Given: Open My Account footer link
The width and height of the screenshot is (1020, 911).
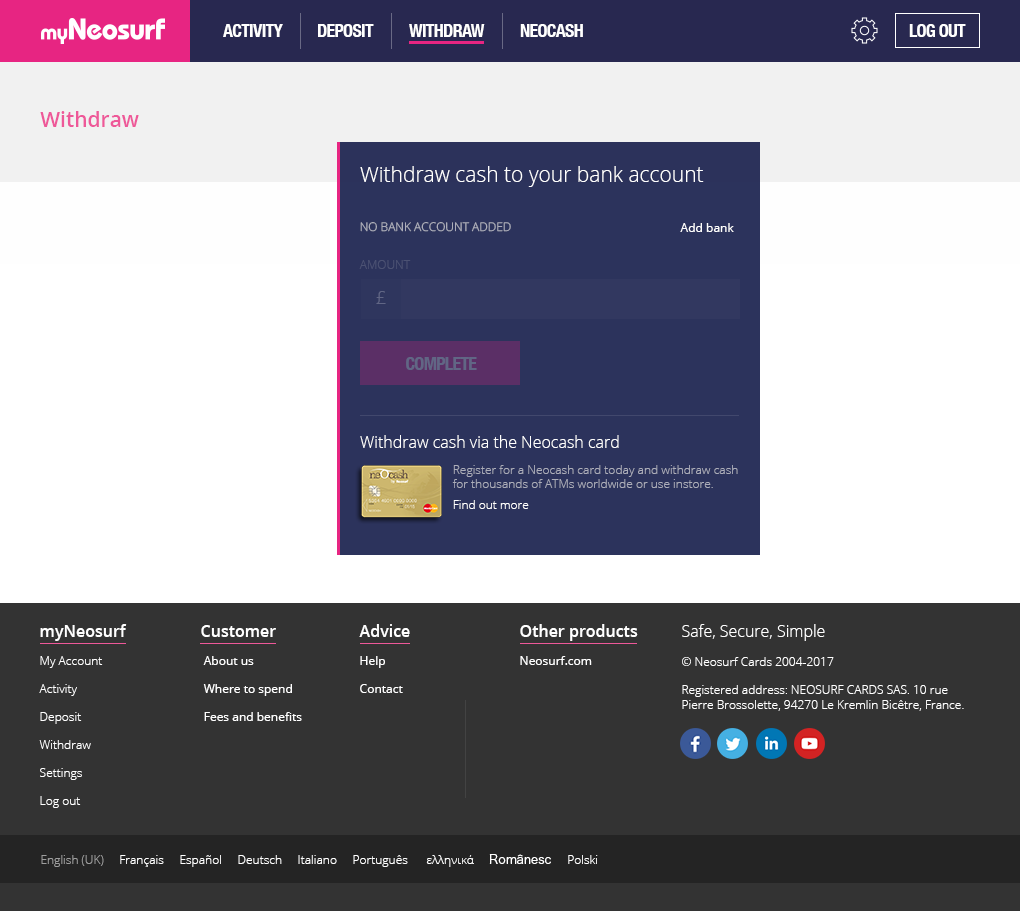Looking at the screenshot, I should click(71, 660).
